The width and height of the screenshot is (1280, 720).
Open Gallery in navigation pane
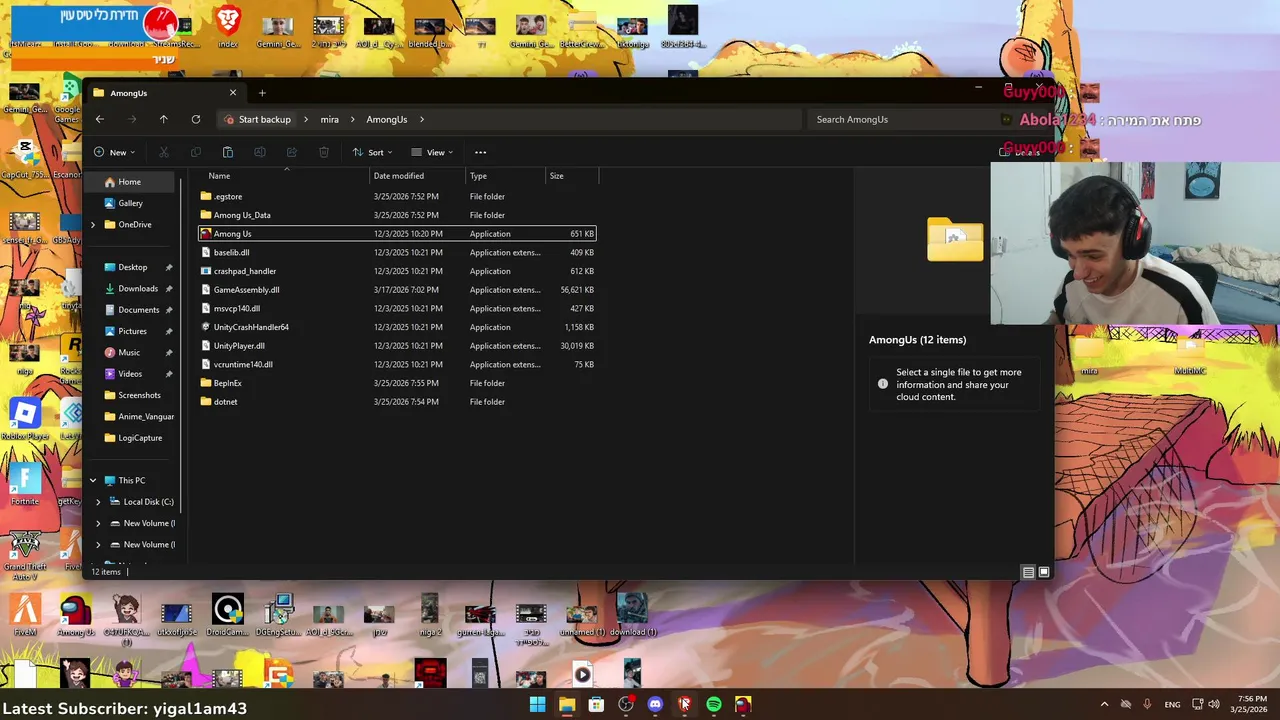130,203
